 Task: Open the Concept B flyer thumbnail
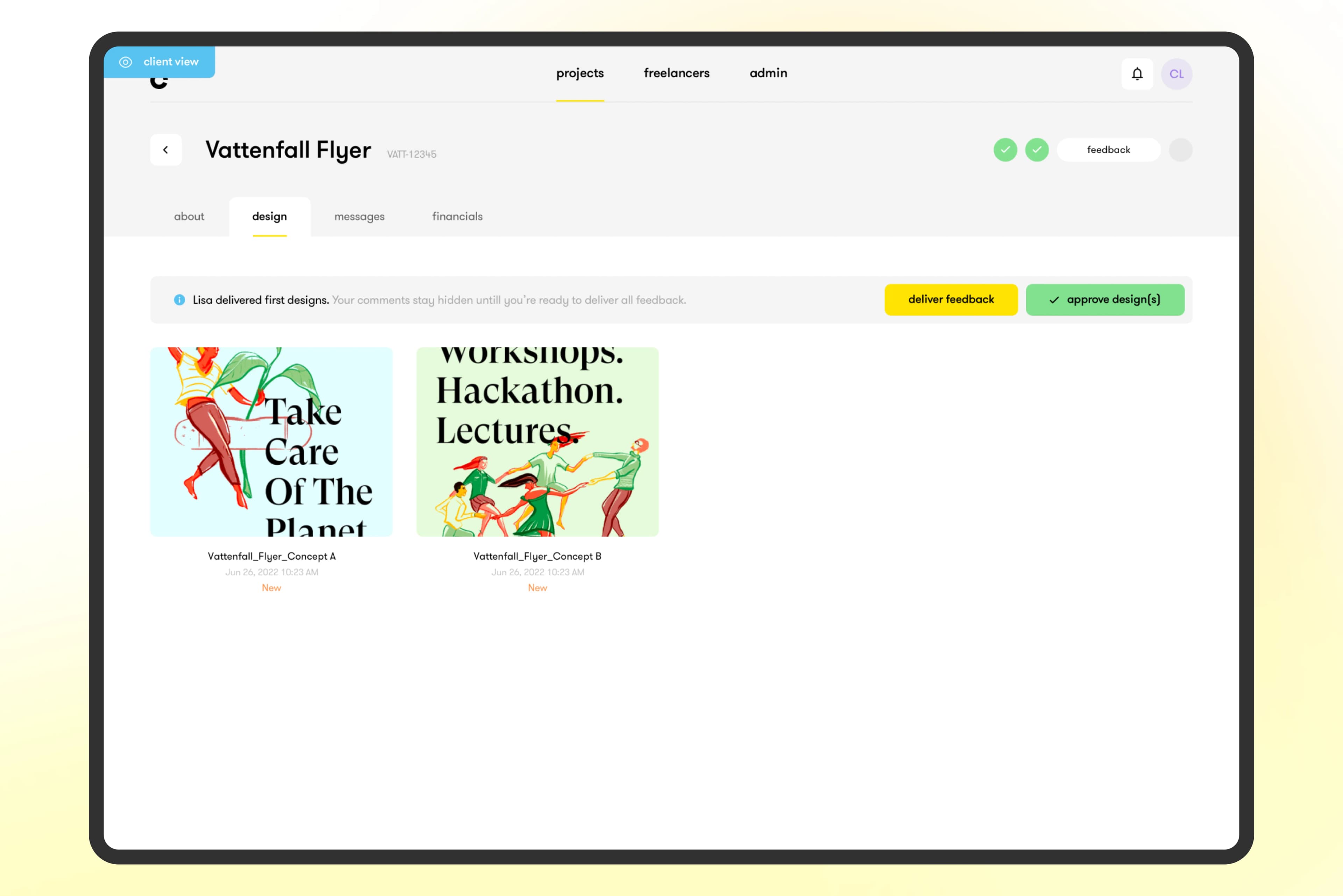point(537,441)
